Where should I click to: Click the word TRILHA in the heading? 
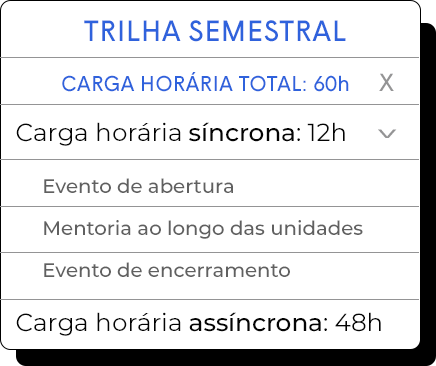click(x=132, y=31)
